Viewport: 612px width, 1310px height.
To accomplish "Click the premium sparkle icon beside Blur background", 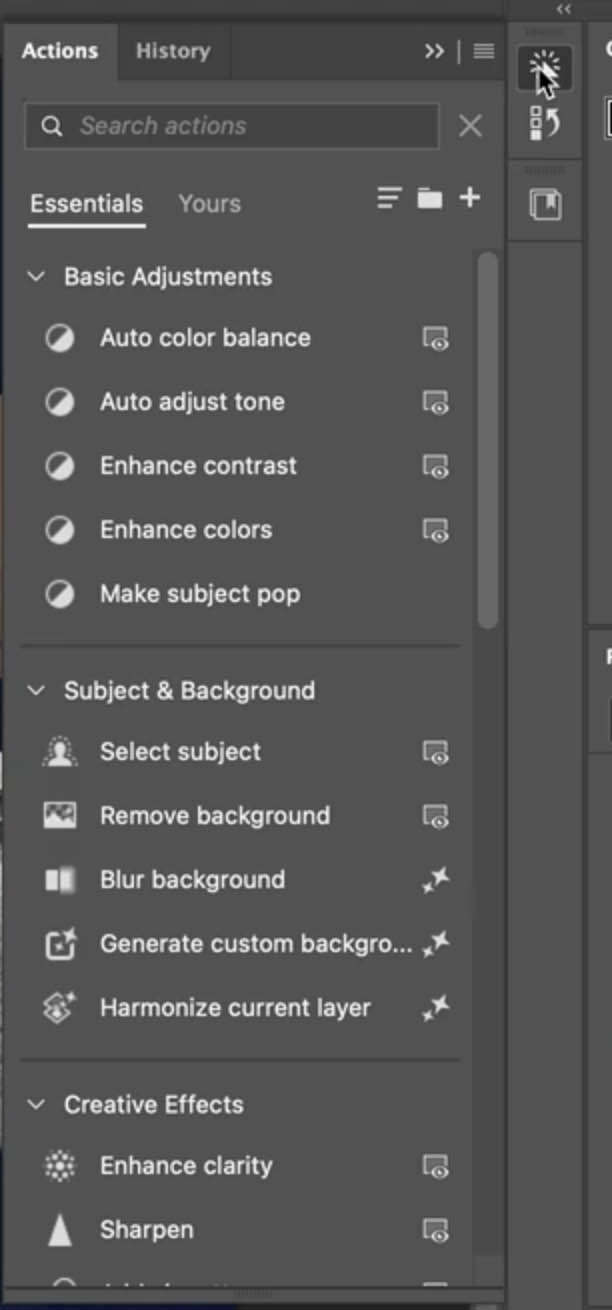I will pos(435,881).
